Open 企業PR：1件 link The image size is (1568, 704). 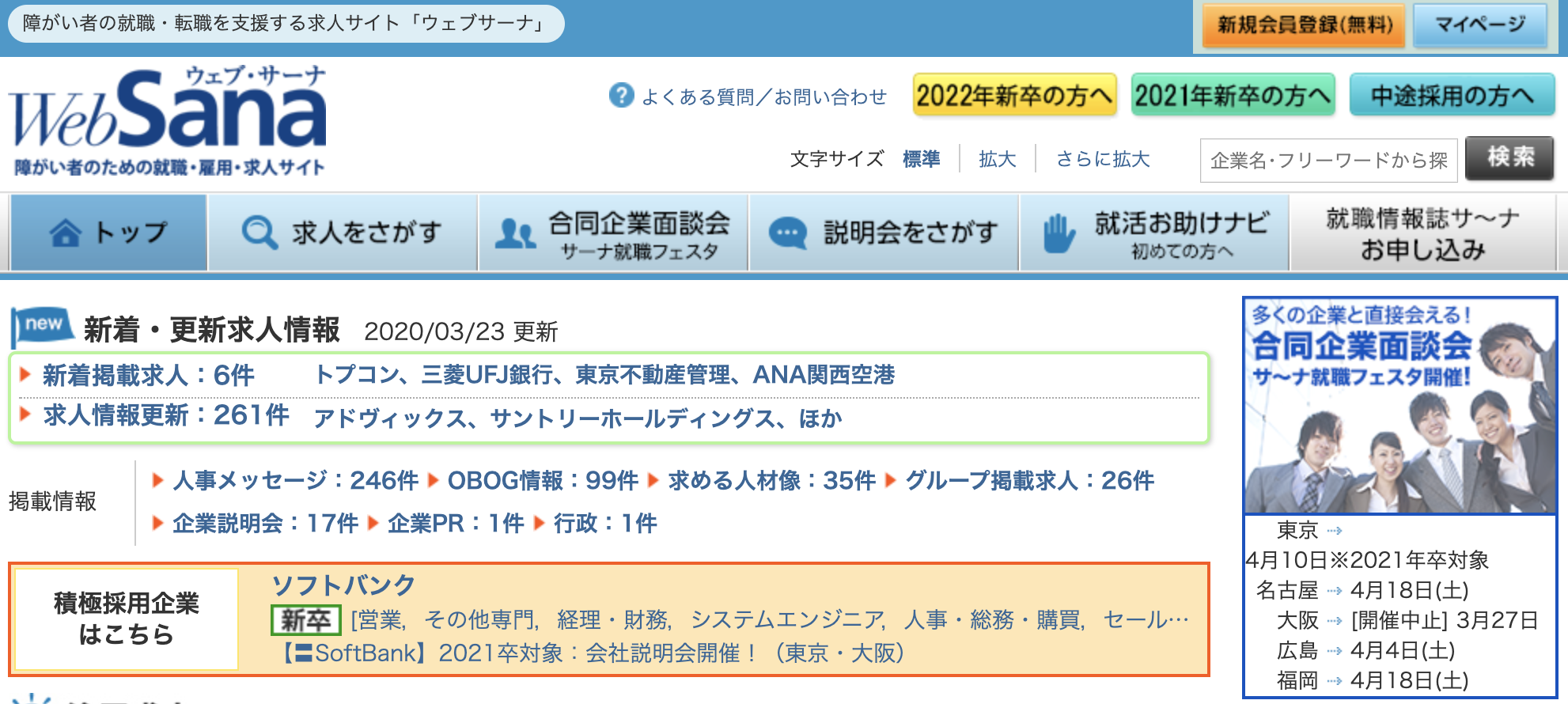coord(456,523)
